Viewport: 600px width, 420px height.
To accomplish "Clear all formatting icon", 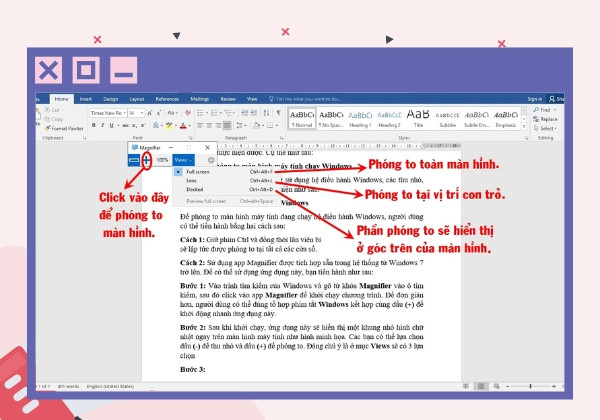I will tap(188, 113).
